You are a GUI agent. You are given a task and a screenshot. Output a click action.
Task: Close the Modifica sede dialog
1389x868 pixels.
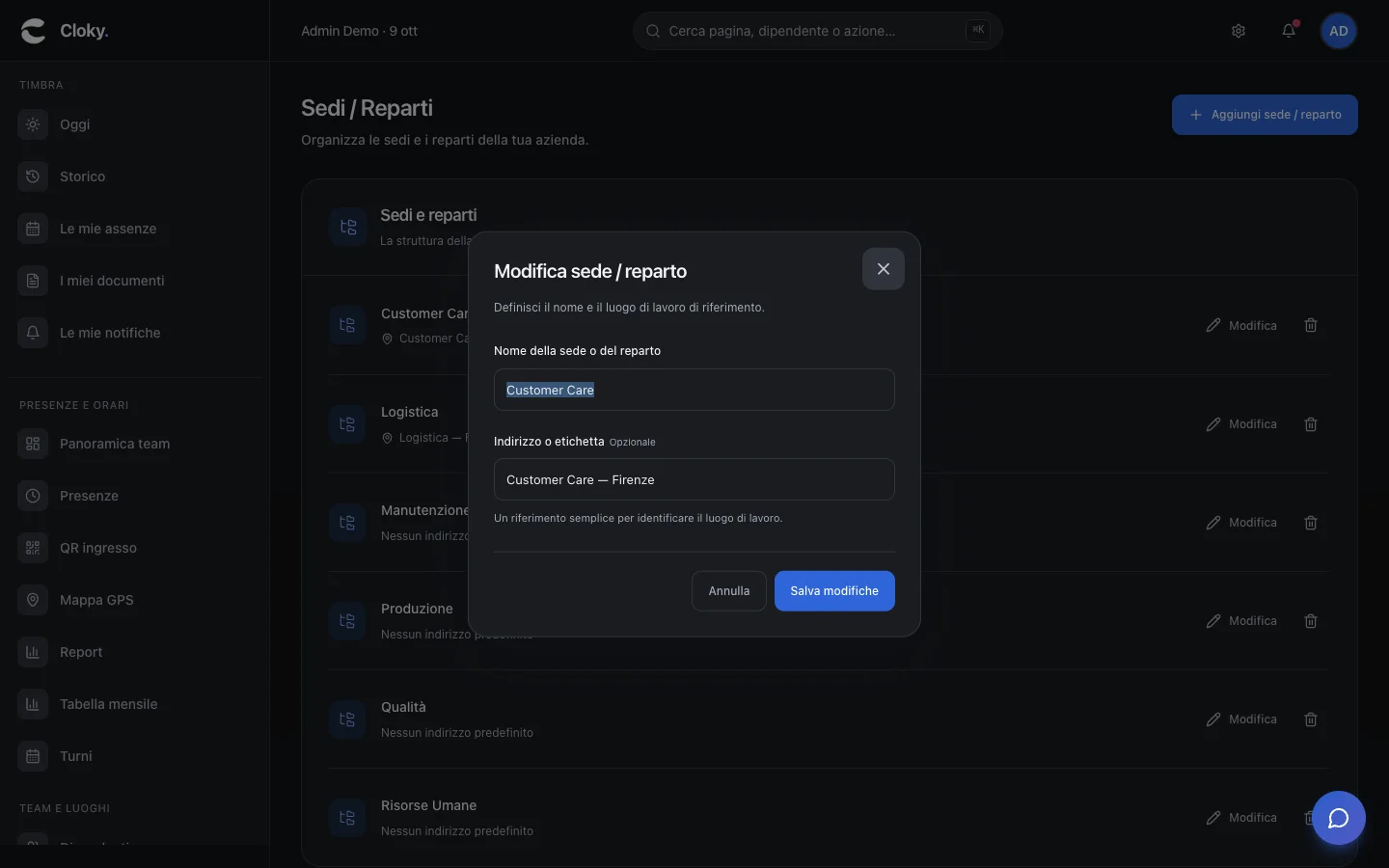point(884,269)
